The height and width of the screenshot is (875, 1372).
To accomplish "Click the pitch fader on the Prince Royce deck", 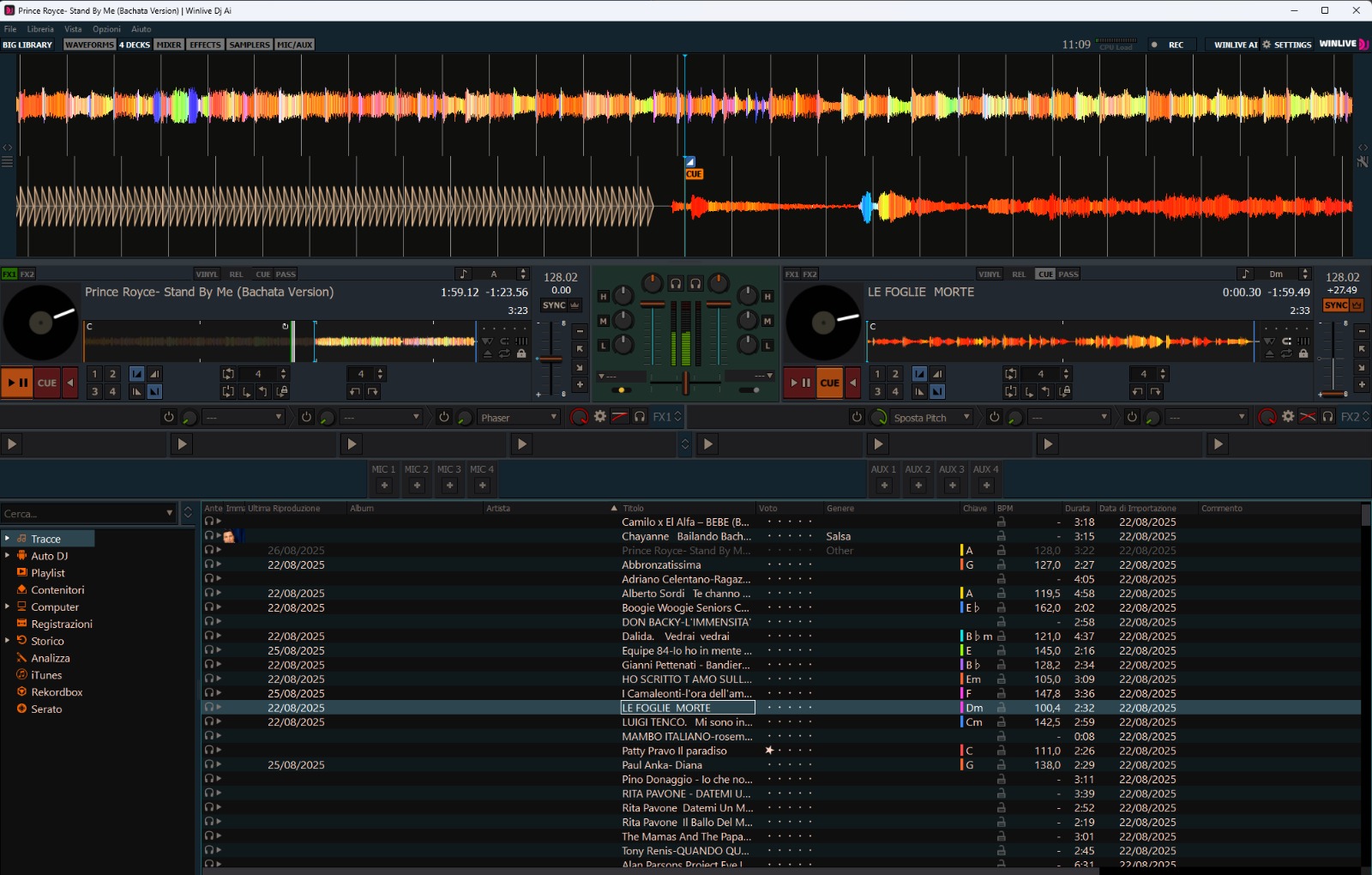I will [x=551, y=359].
